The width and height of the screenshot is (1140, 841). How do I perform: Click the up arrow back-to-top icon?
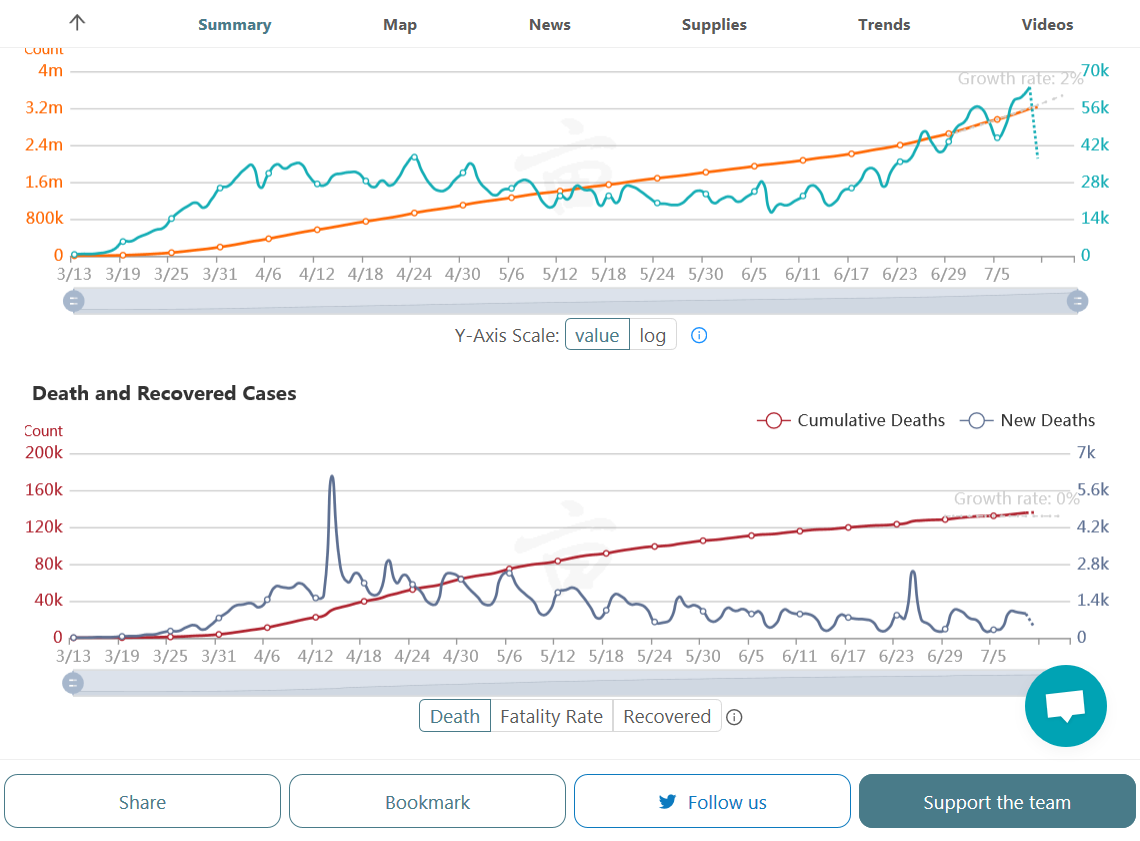[x=77, y=23]
